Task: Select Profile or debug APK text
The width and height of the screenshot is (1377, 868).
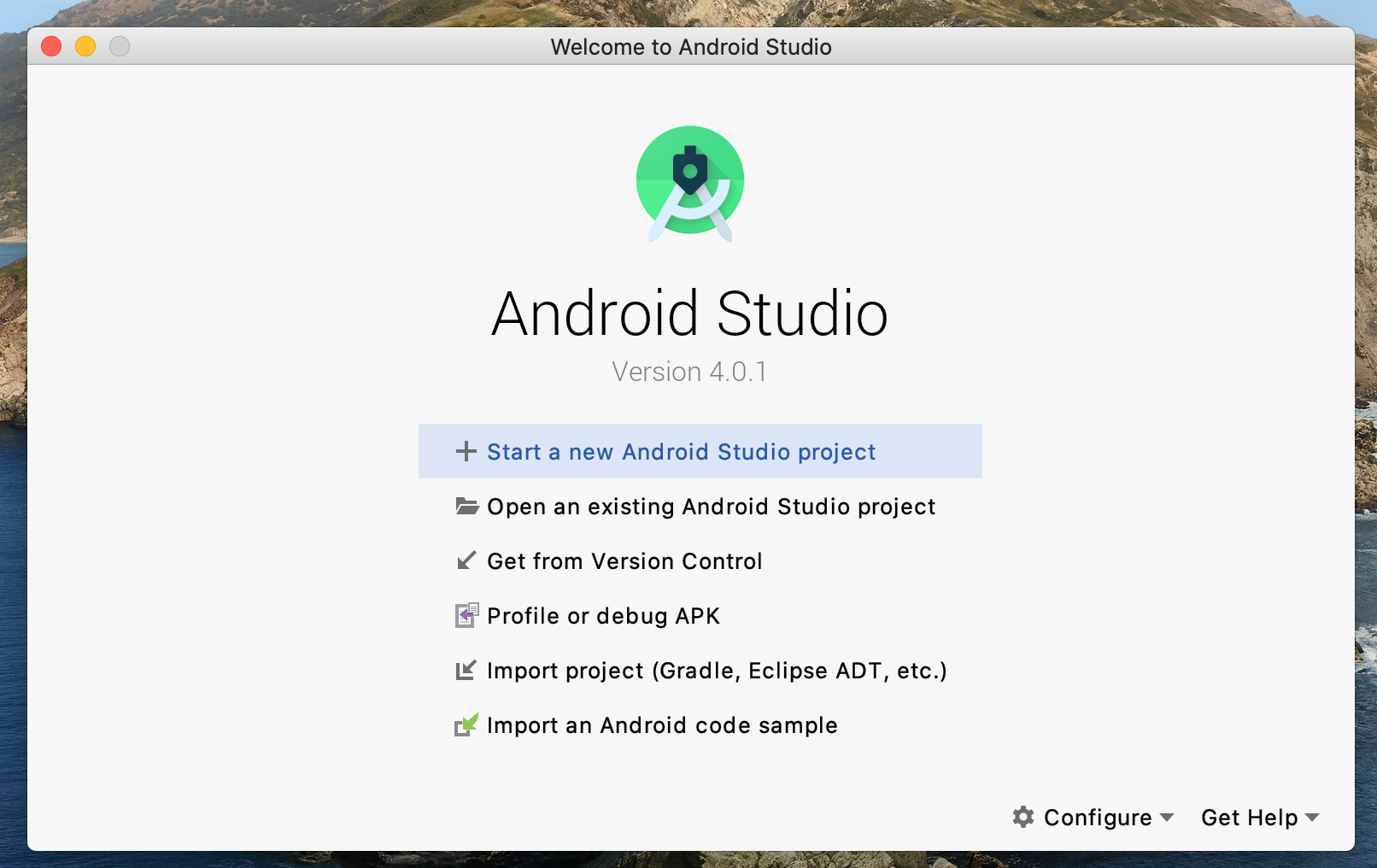Action: pyautogui.click(x=603, y=616)
